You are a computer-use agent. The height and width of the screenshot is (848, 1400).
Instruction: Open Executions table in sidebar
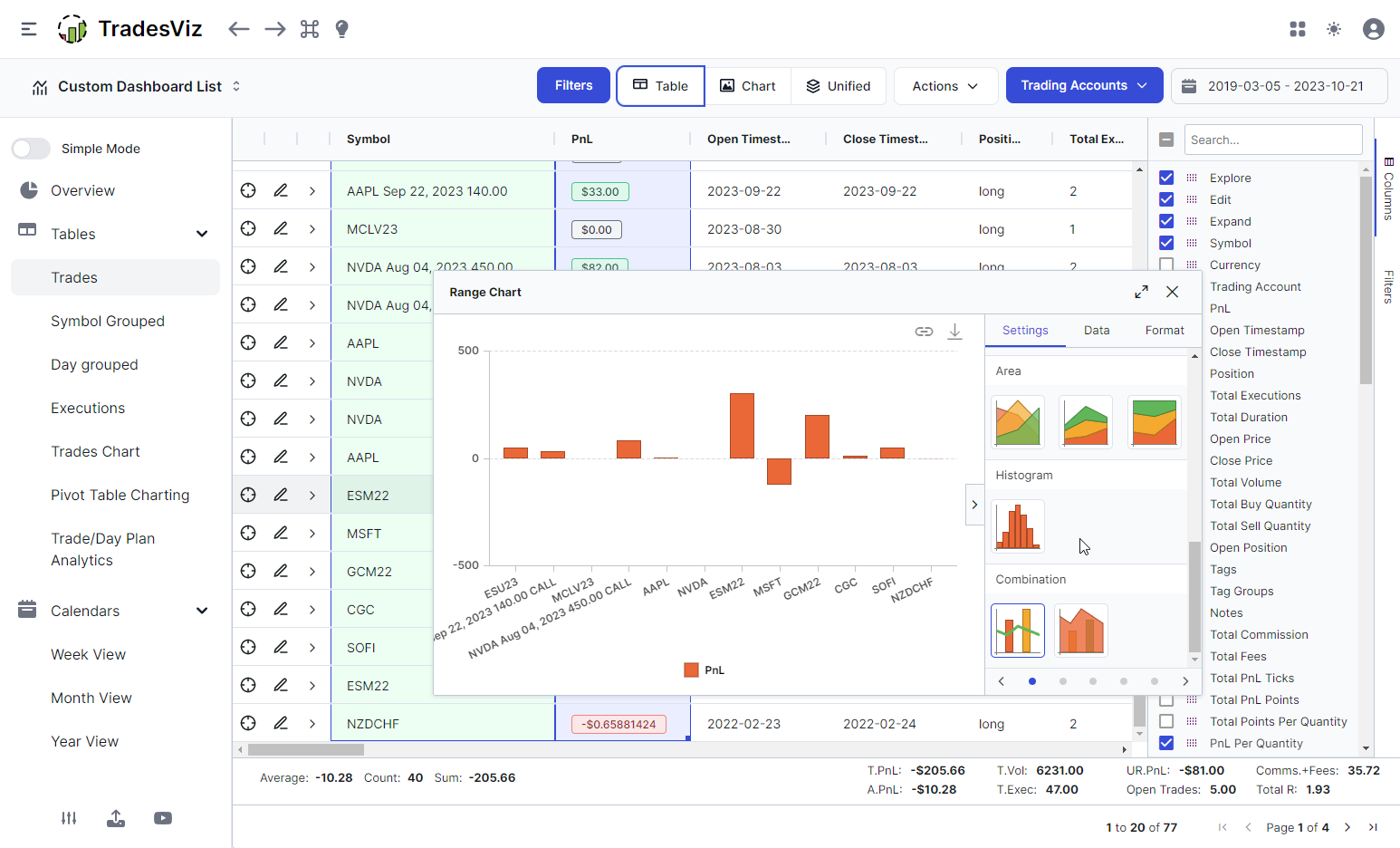(x=88, y=408)
